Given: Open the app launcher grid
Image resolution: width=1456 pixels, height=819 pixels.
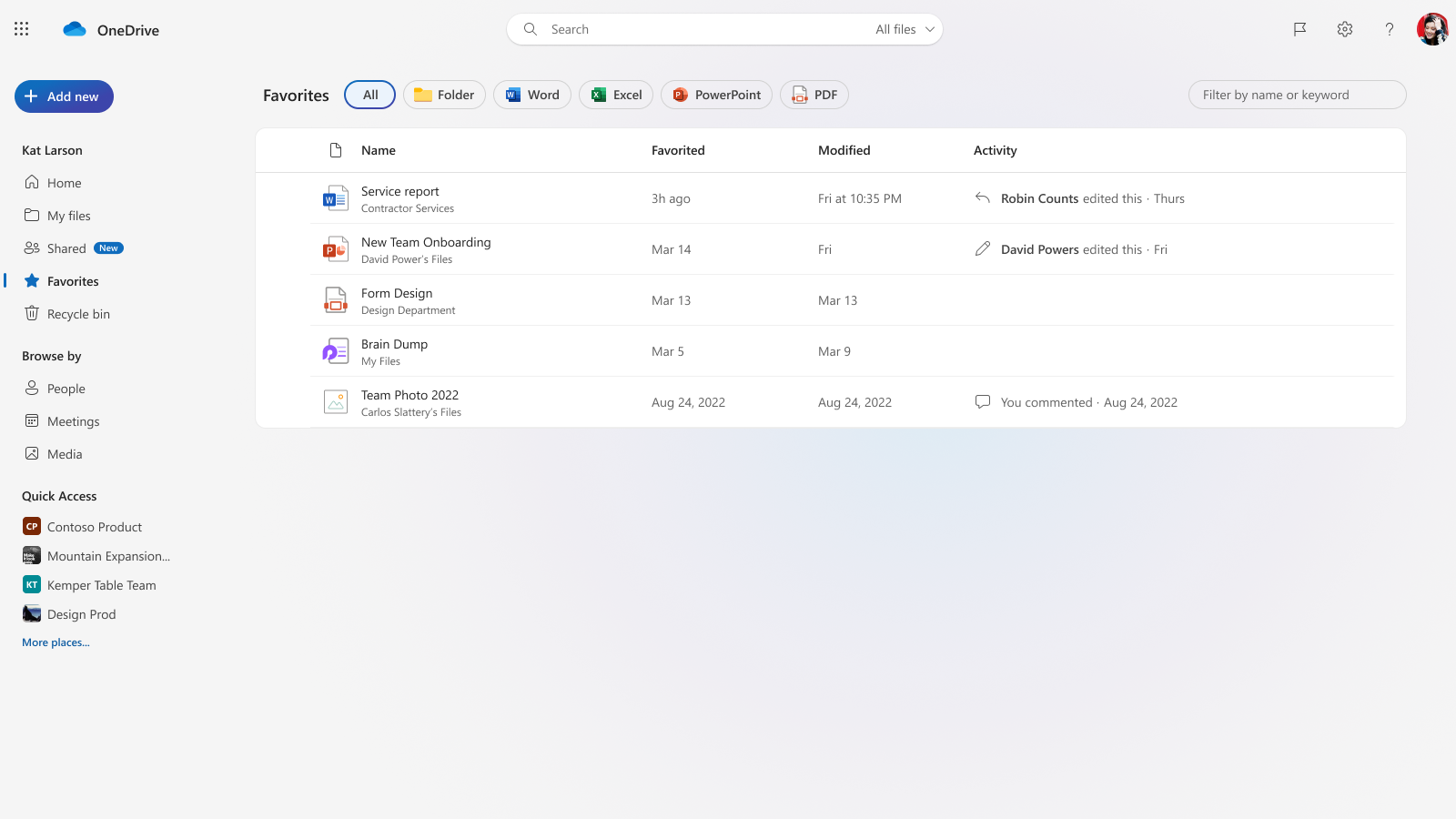Looking at the screenshot, I should click(x=20, y=28).
